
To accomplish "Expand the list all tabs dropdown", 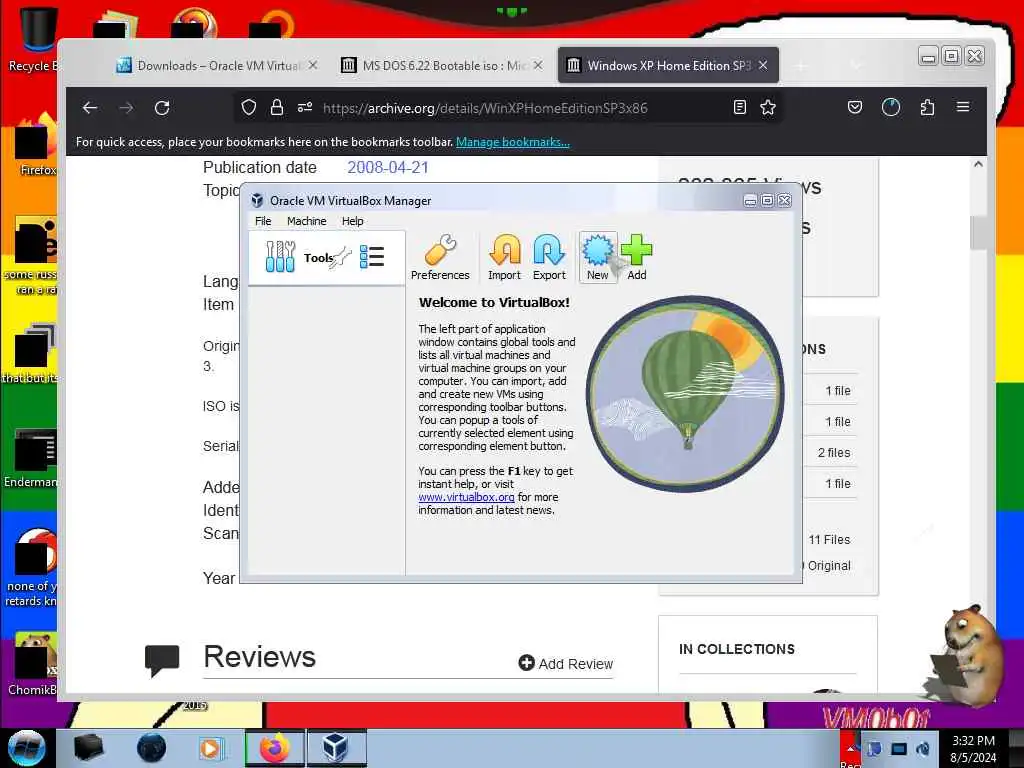I will click(856, 65).
